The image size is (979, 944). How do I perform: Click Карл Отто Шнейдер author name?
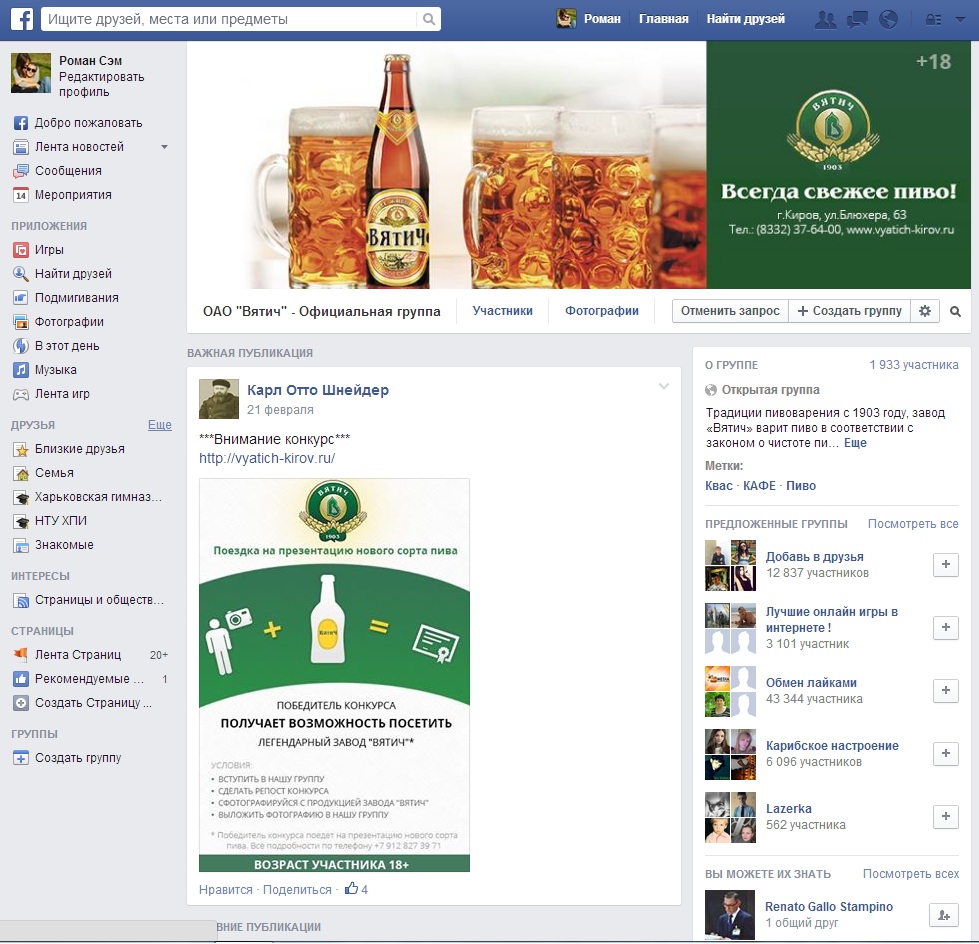[x=318, y=390]
